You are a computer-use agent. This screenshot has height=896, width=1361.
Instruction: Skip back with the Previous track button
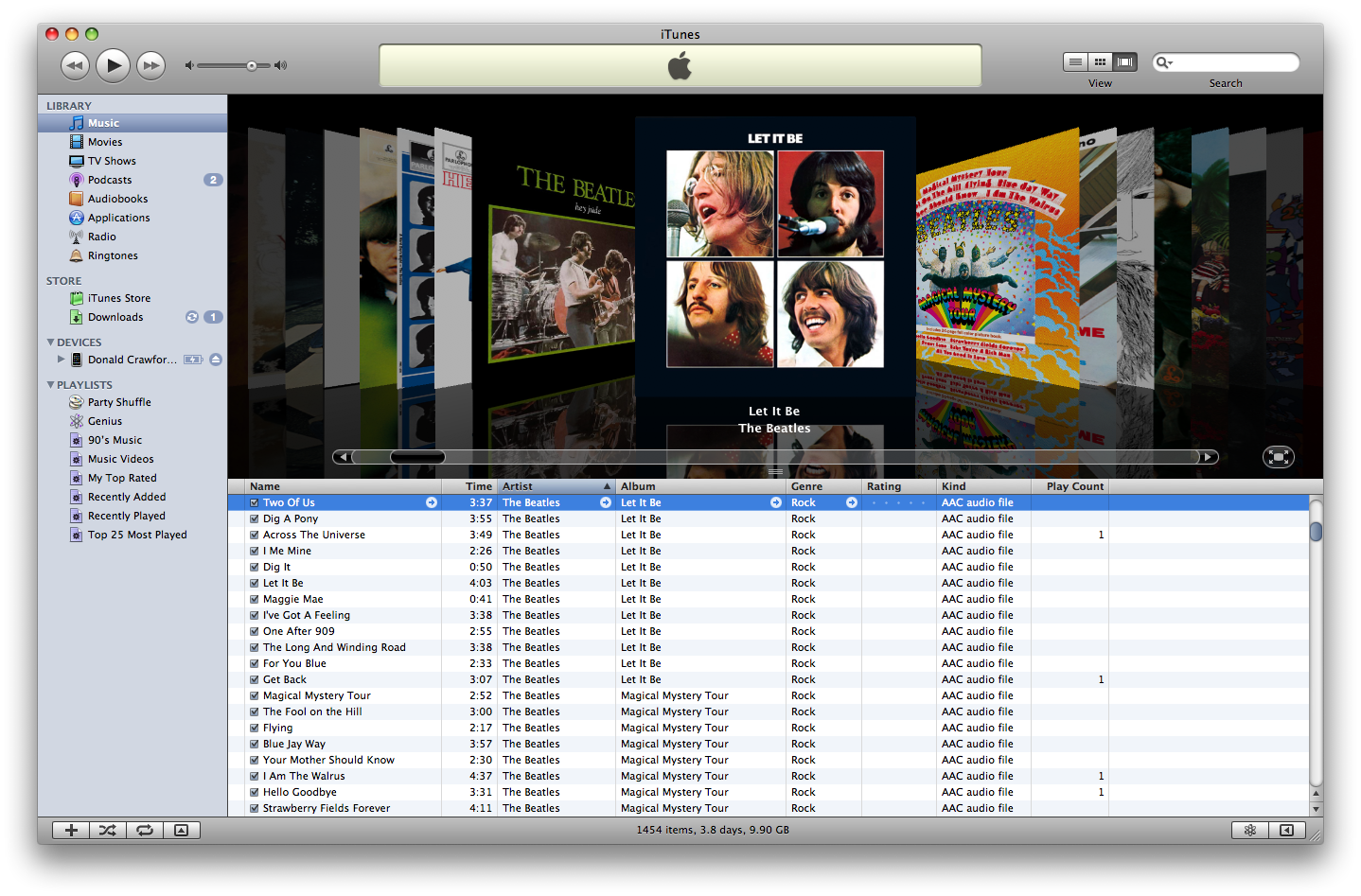point(75,65)
